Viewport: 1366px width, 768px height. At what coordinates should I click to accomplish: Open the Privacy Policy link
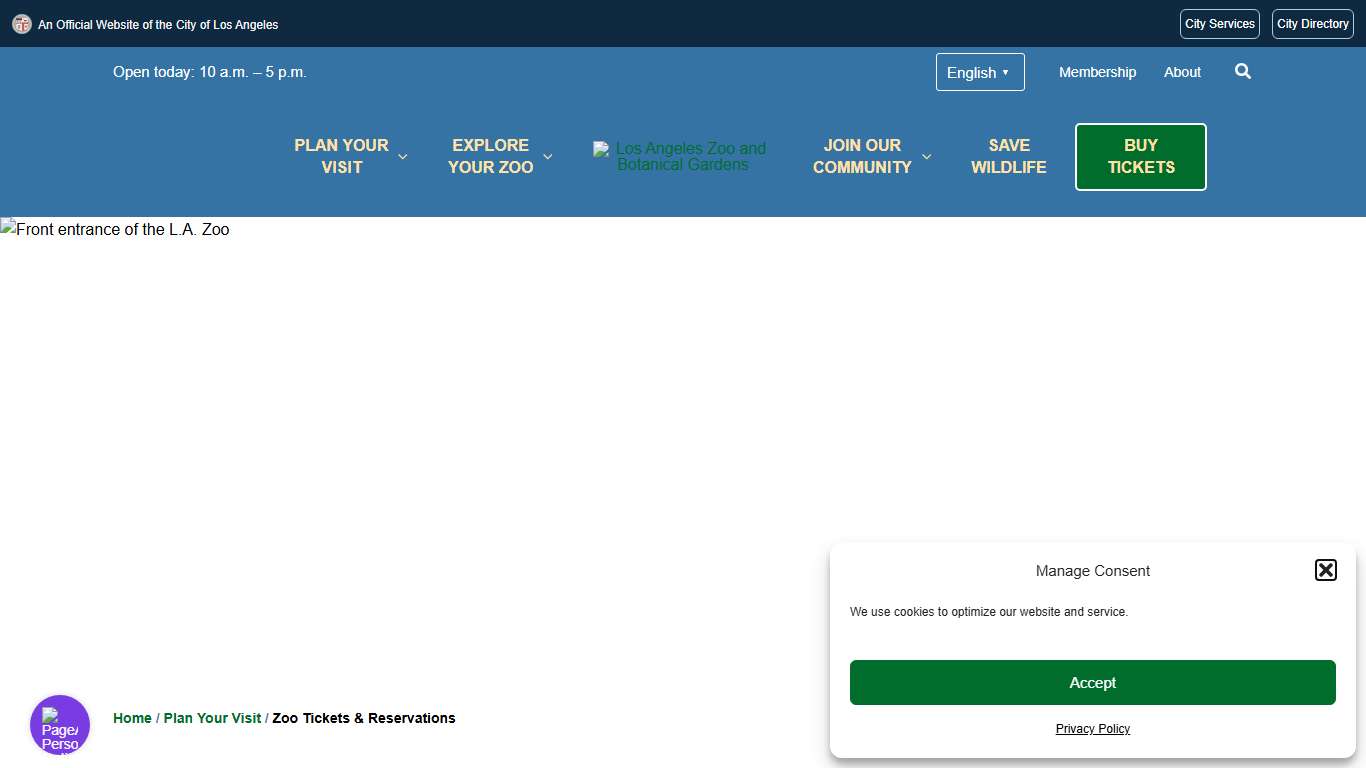tap(1092, 729)
